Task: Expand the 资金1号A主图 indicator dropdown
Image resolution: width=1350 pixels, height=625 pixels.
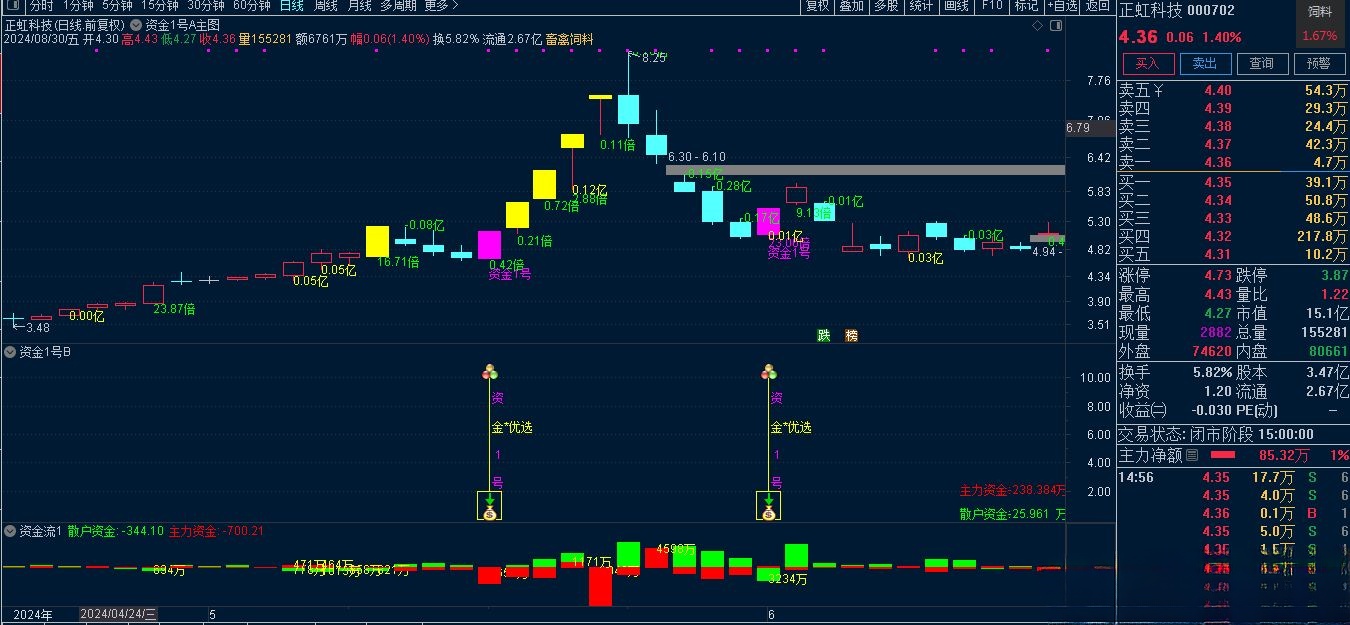Action: point(135,24)
